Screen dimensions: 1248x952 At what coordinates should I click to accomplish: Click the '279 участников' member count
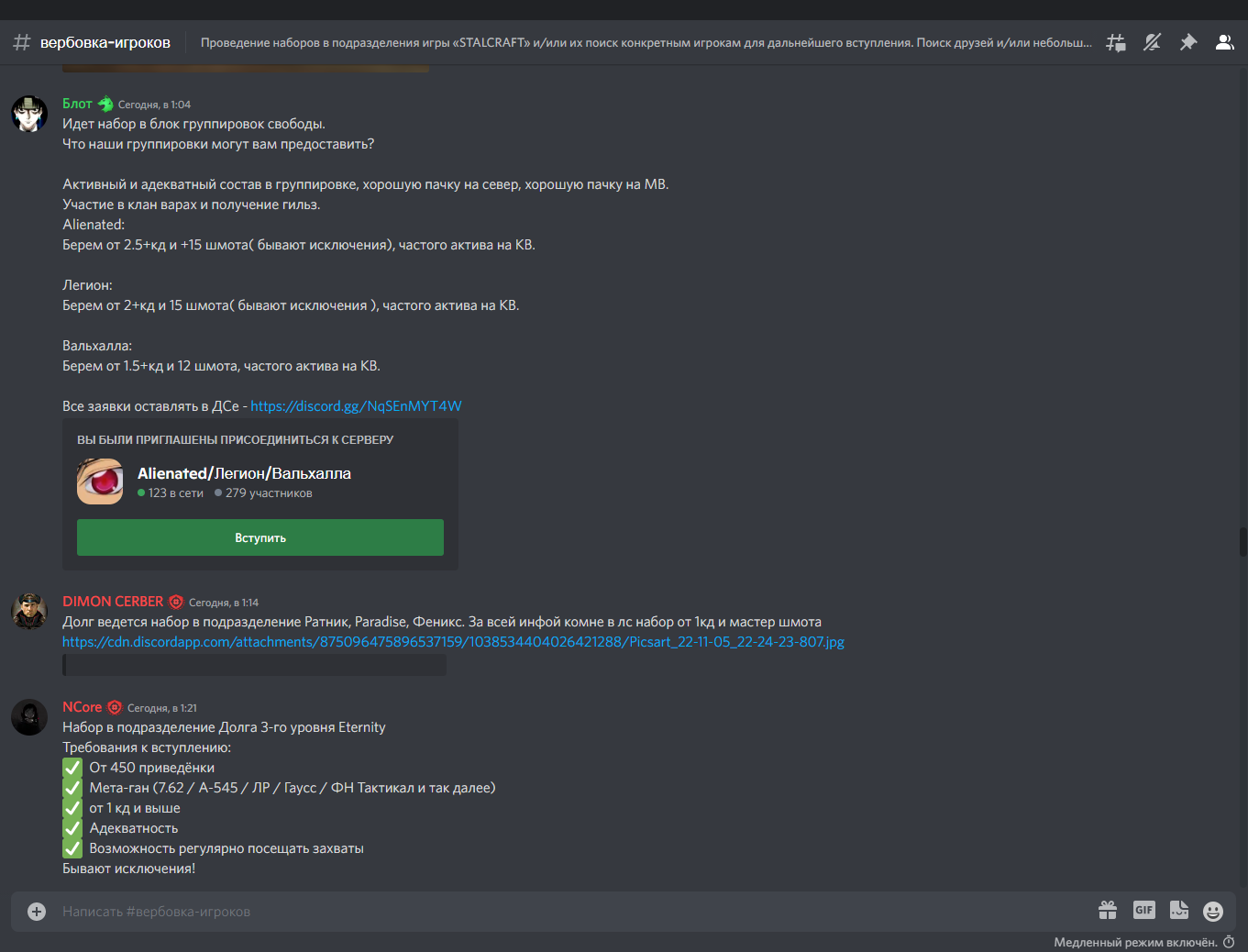[x=264, y=493]
